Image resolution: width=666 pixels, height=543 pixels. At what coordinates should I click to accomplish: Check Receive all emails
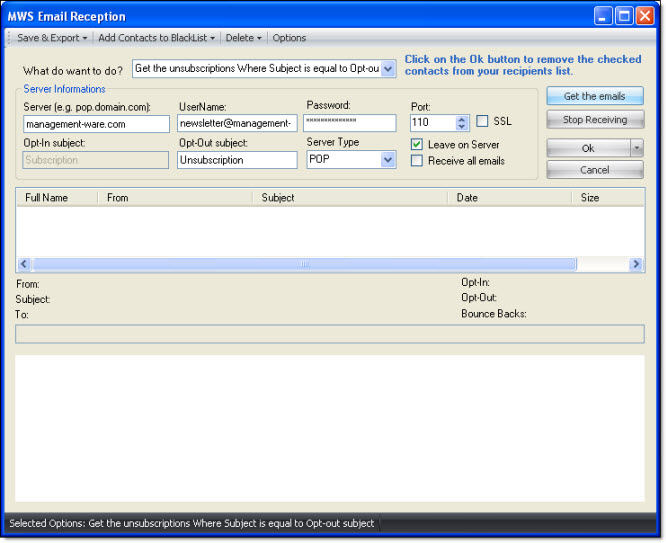(x=417, y=161)
